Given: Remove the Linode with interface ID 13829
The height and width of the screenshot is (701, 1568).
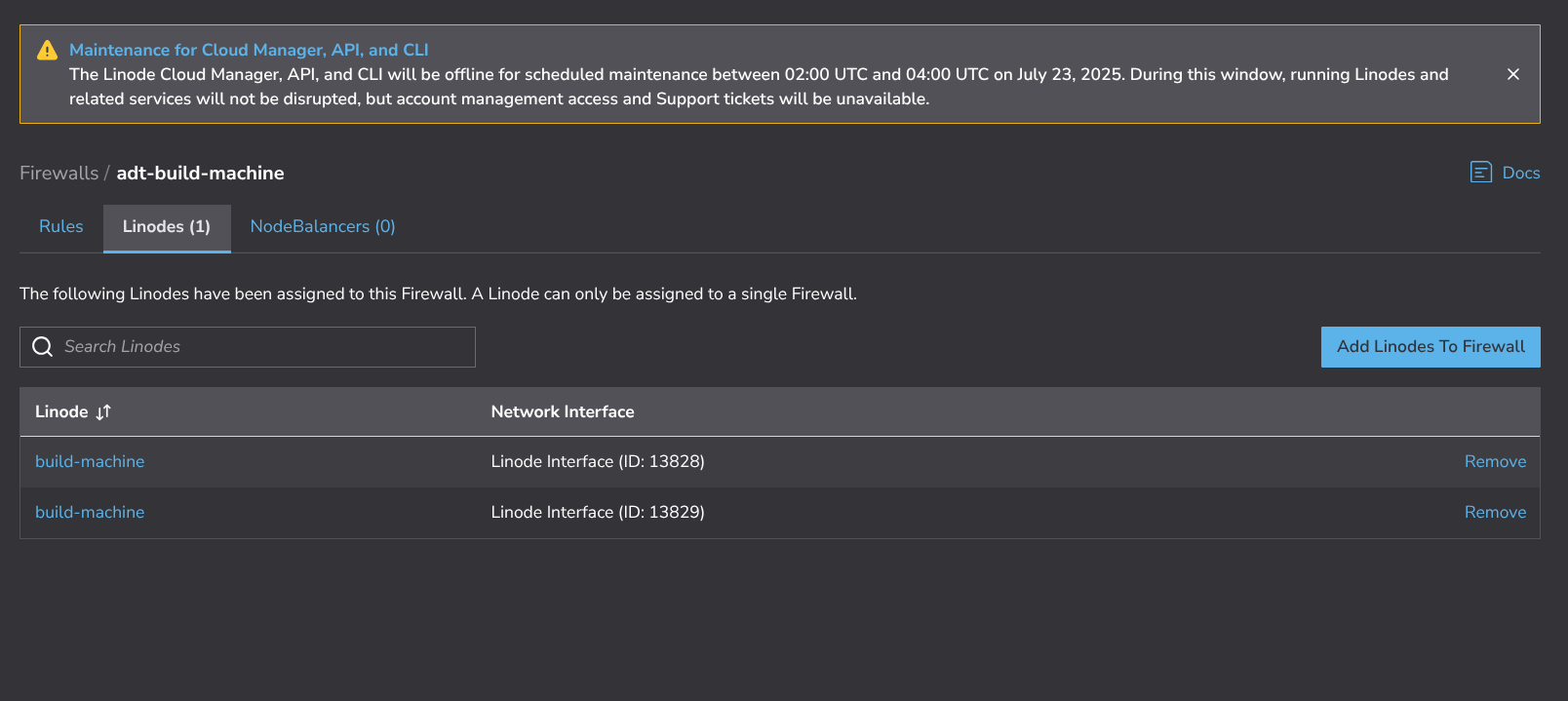Looking at the screenshot, I should 1495,513.
